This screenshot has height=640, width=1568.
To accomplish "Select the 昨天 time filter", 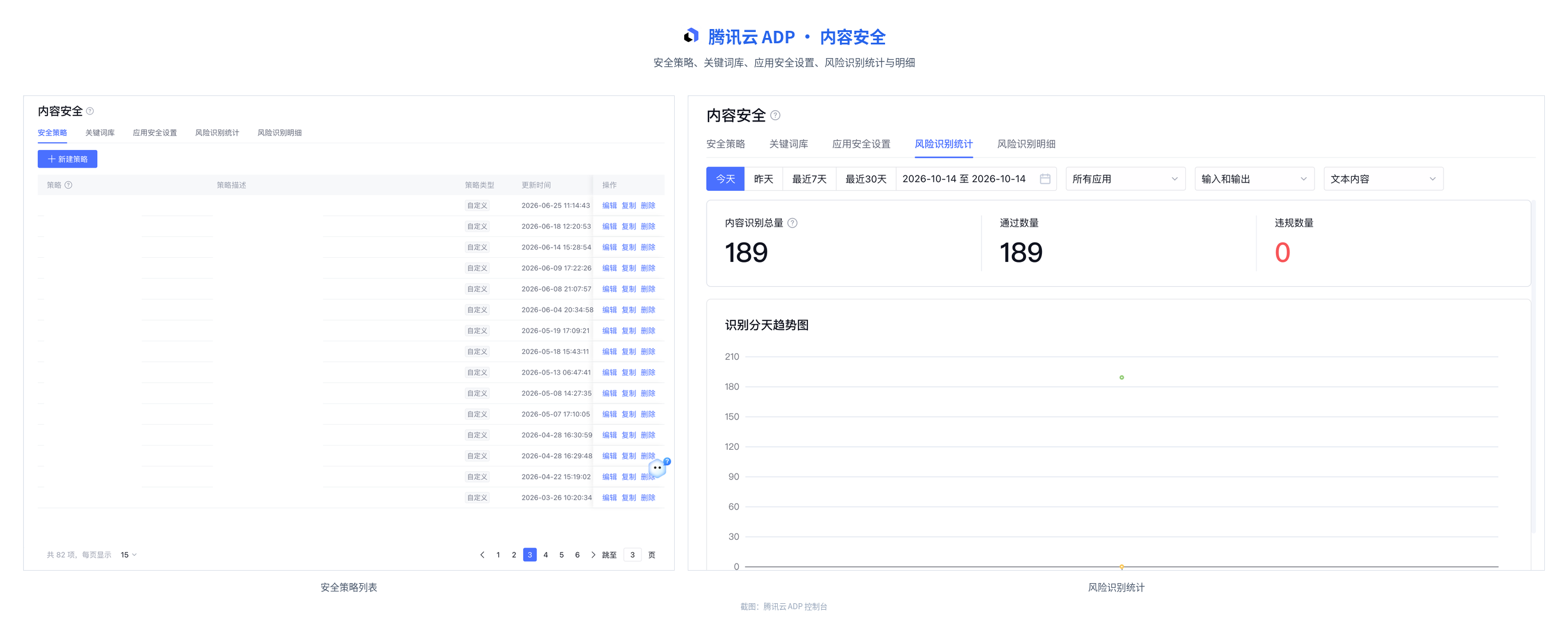I will (764, 179).
